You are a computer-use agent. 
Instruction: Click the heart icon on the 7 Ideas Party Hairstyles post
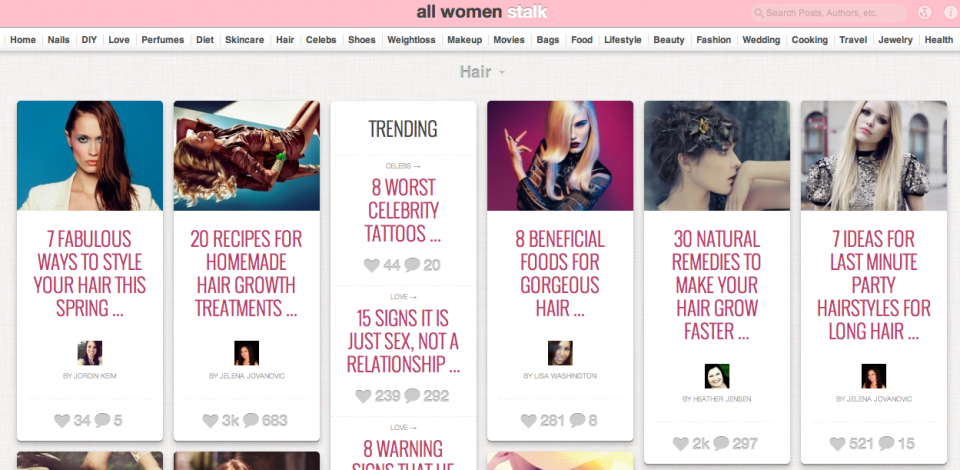(838, 444)
